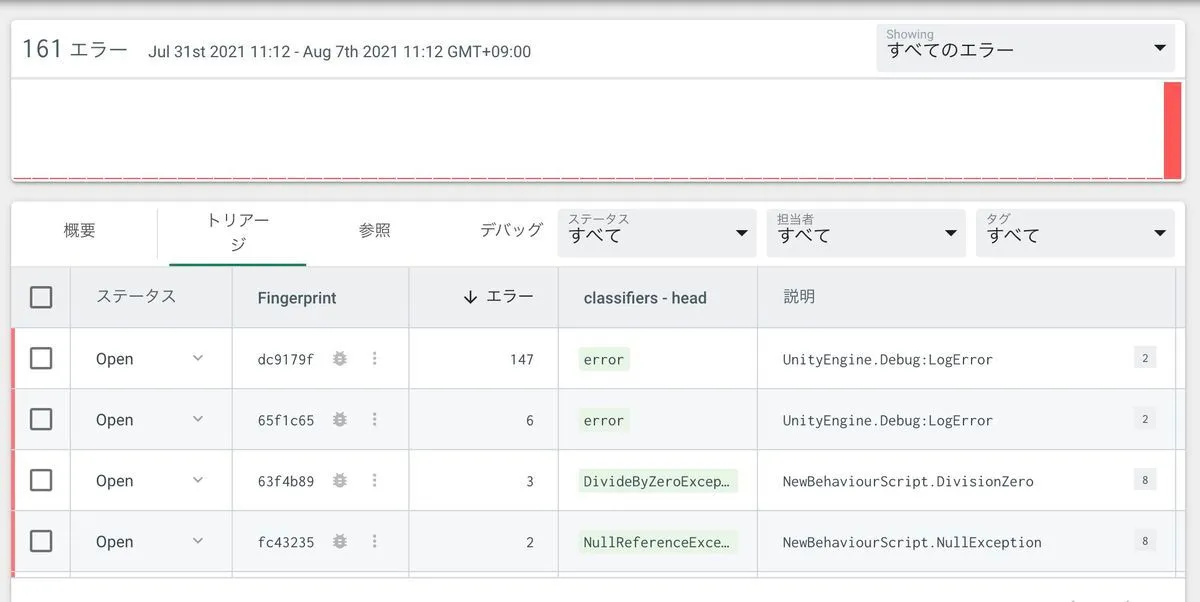Click the bug icon for fingerprint 63f4b89
Image resolution: width=1200 pixels, height=602 pixels.
pos(340,481)
